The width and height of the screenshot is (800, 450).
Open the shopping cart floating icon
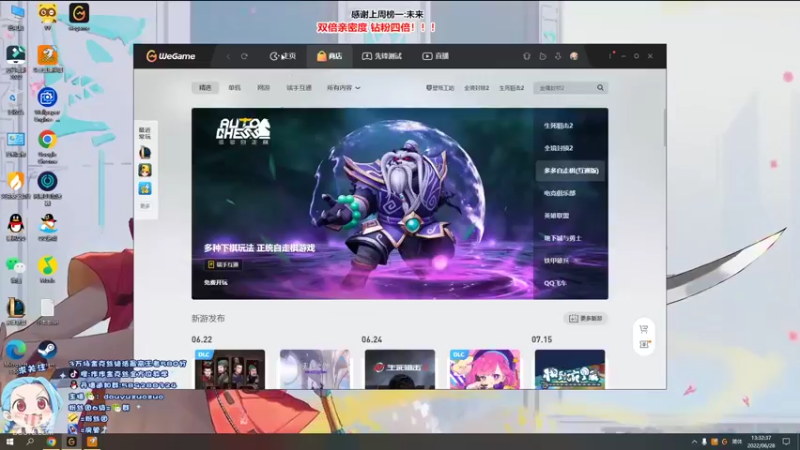pos(644,329)
